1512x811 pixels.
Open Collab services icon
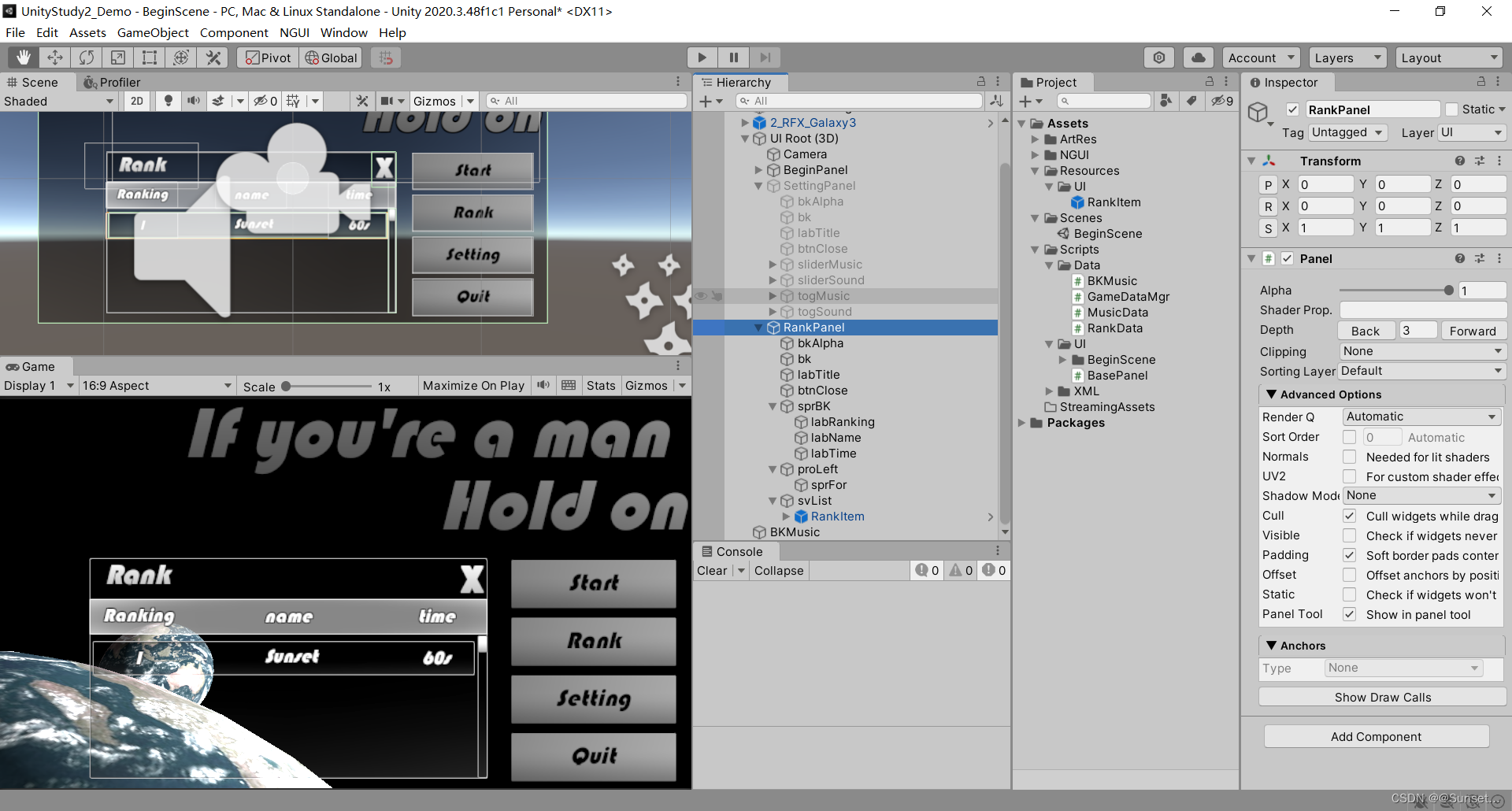click(x=1159, y=57)
